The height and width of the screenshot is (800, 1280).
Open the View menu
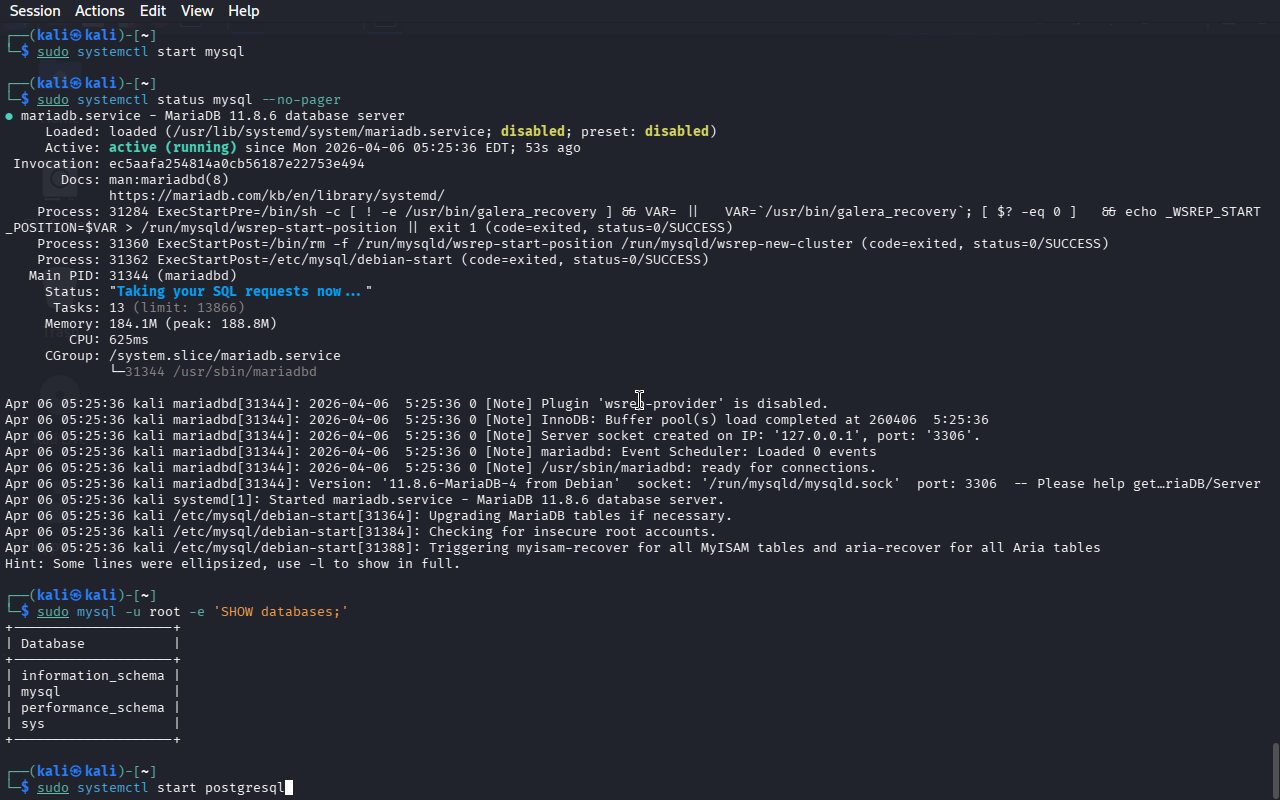click(197, 11)
